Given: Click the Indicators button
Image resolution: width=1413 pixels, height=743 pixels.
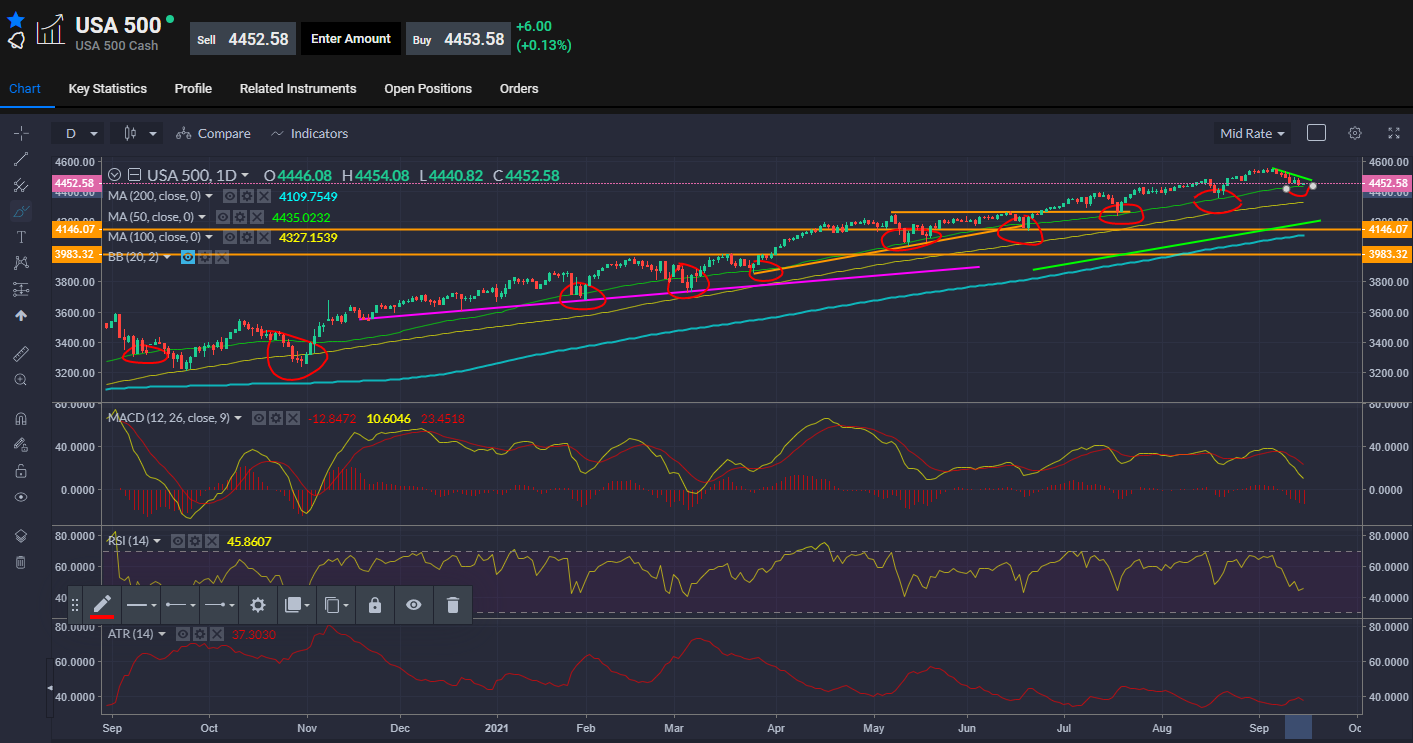Looking at the screenshot, I should pyautogui.click(x=309, y=133).
